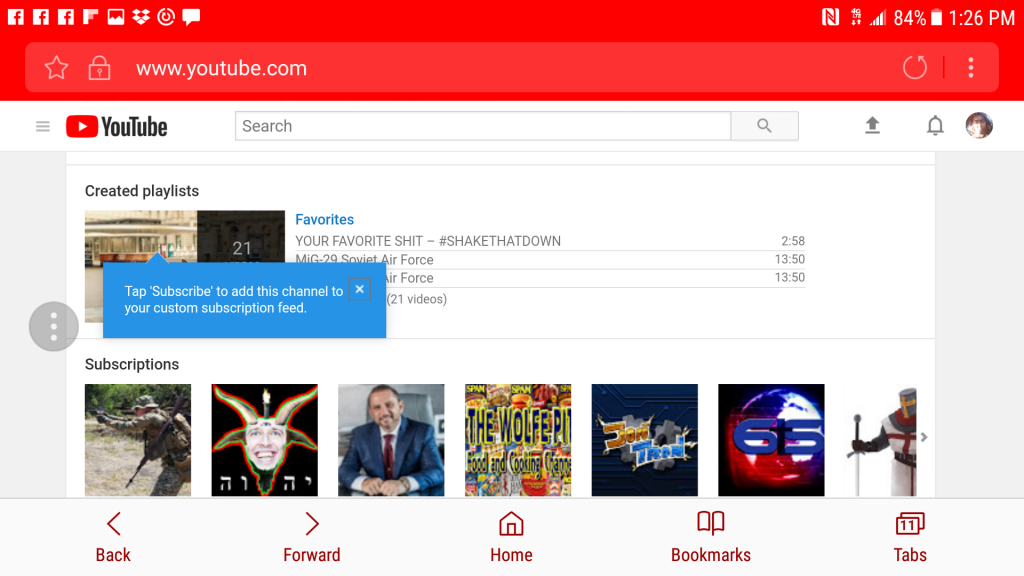
Task: Open Favorites playlist thumbnail
Action: click(185, 236)
